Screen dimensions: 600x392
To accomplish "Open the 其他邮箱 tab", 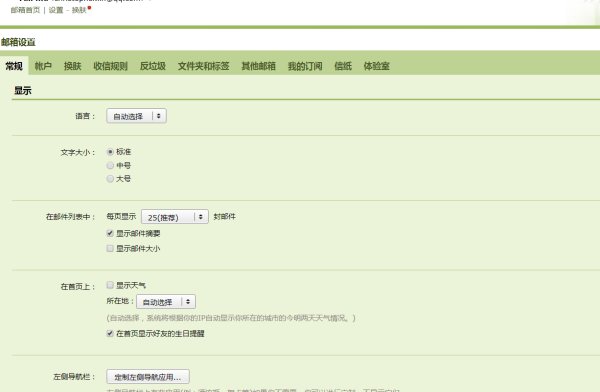I will point(259,66).
